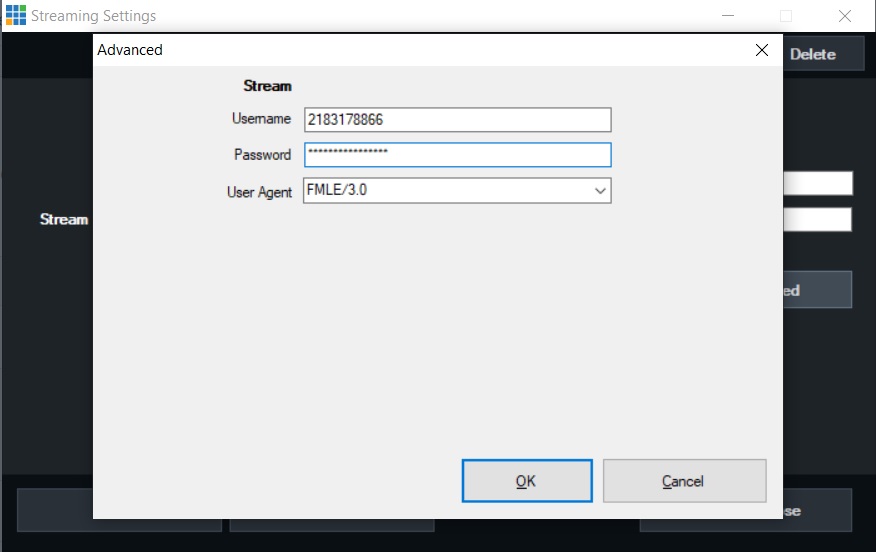Click the Password input field
The height and width of the screenshot is (552, 876).
click(458, 155)
